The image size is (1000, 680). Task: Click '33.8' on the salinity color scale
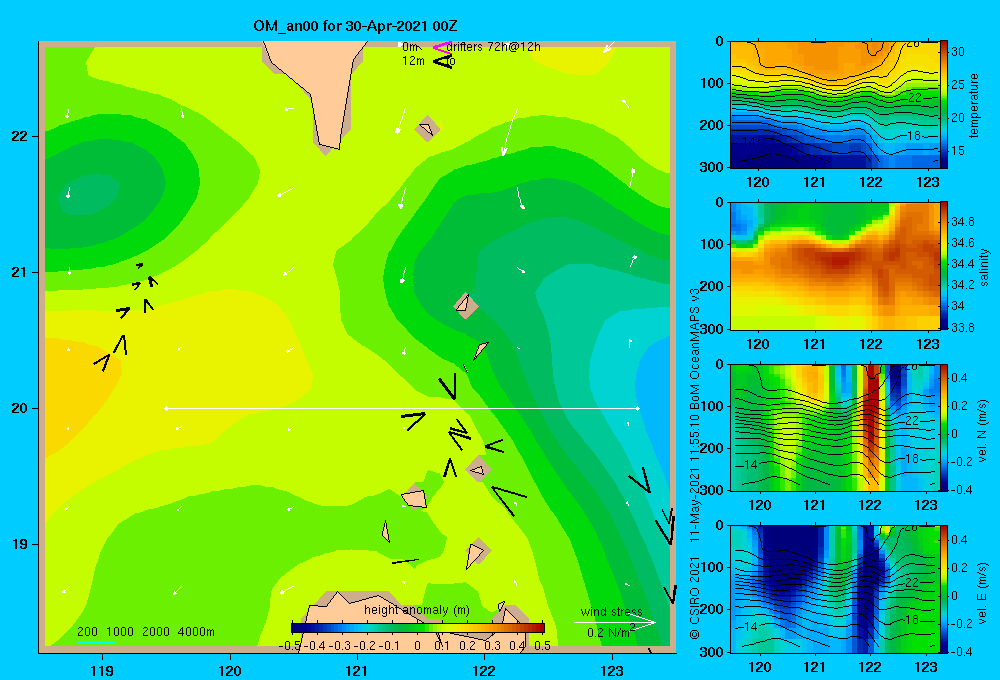[x=963, y=328]
